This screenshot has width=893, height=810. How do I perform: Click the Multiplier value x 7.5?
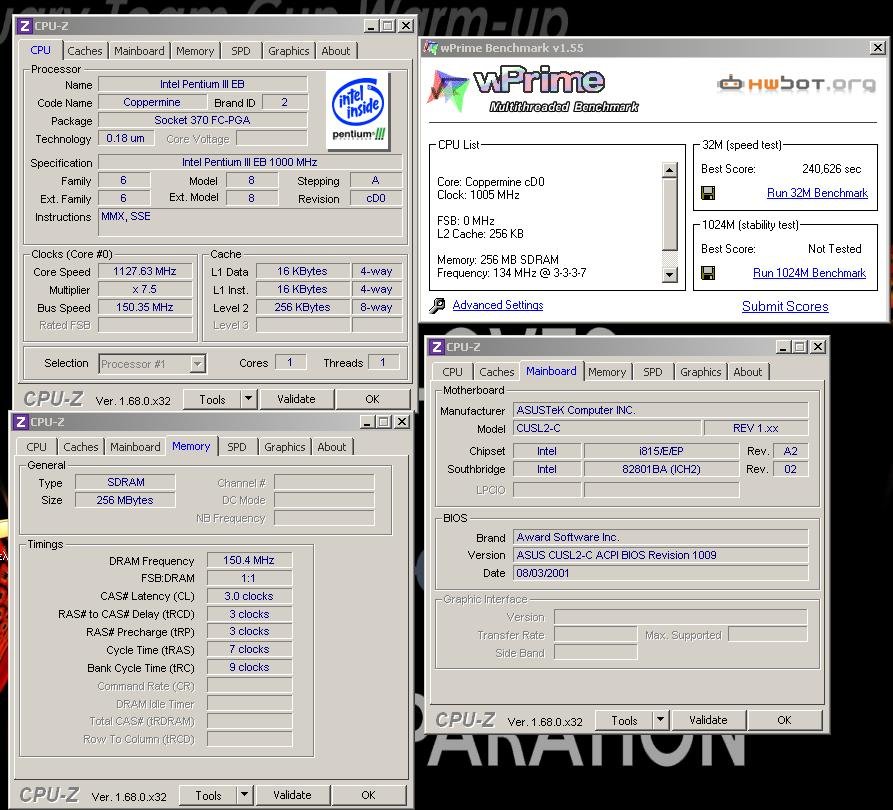[145, 289]
